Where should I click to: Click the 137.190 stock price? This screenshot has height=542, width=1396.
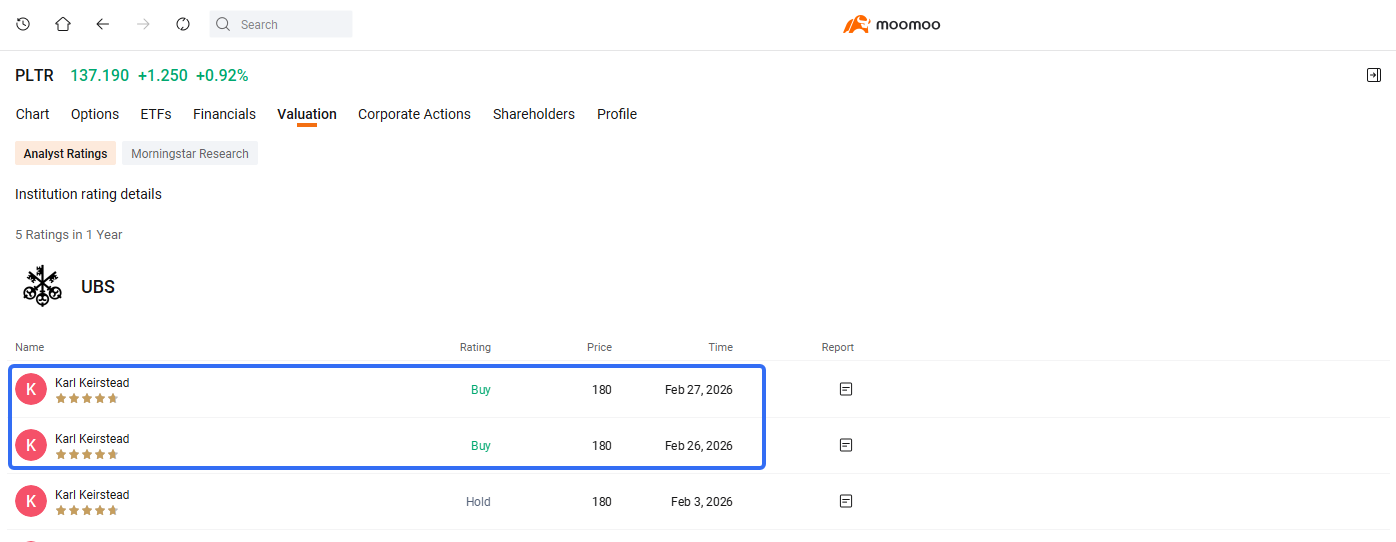tap(100, 75)
